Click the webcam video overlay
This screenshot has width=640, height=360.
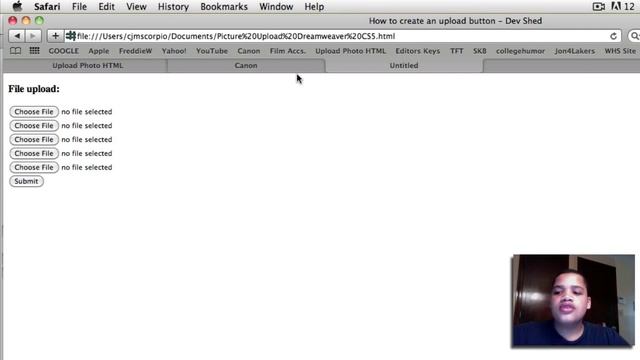[573, 301]
